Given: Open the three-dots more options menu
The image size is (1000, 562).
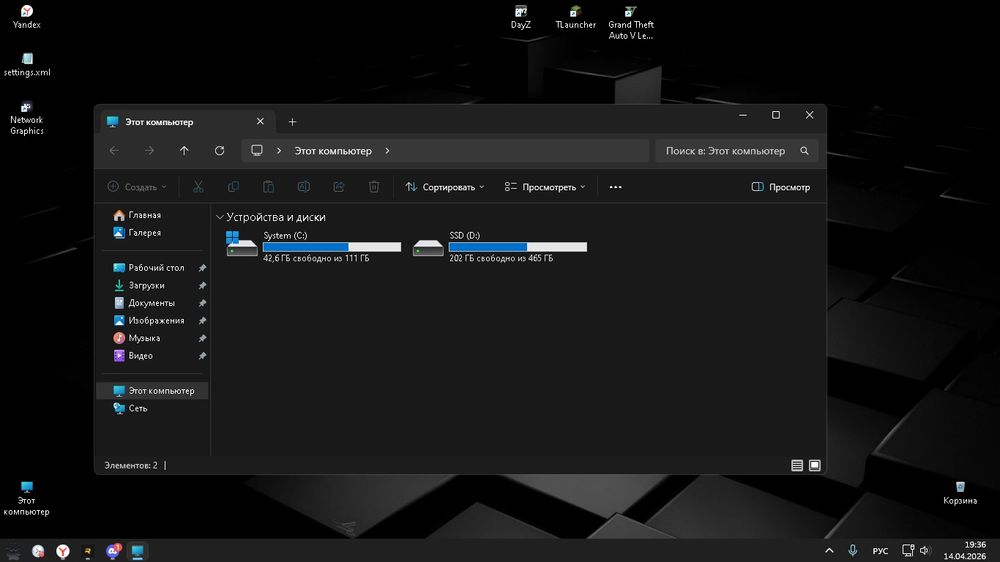Looking at the screenshot, I should (615, 187).
